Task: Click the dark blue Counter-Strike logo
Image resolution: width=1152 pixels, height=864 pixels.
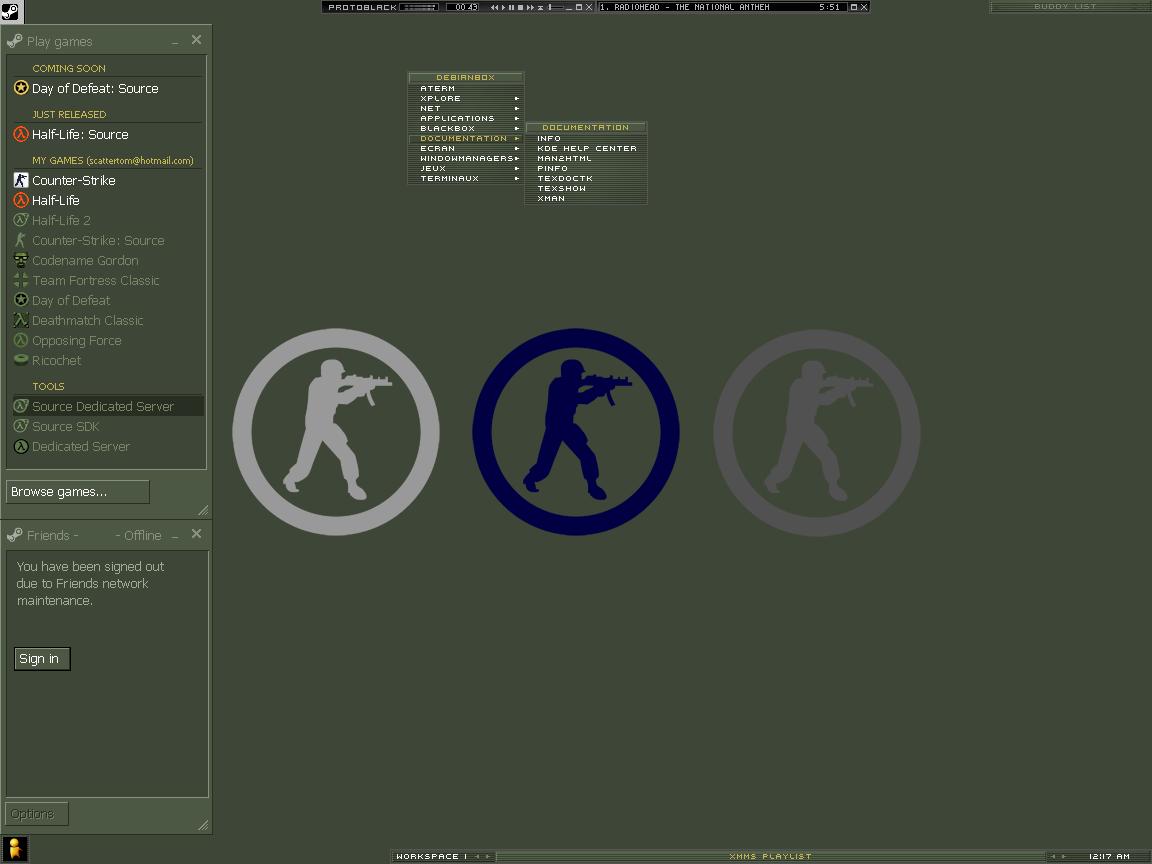Action: click(x=575, y=431)
